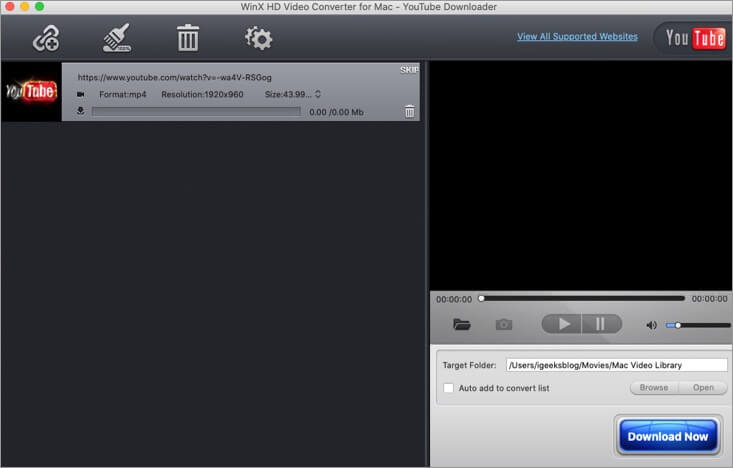
Task: Click the Download Now button
Action: 668,436
